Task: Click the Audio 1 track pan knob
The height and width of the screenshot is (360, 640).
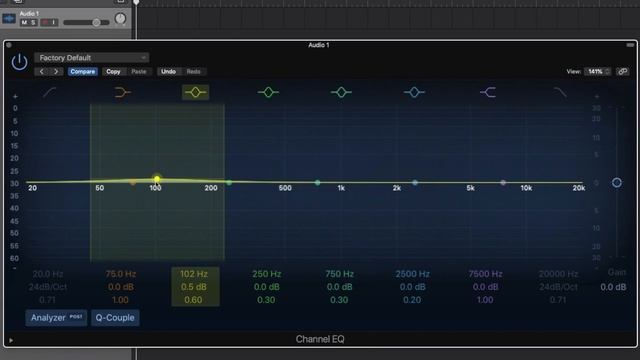Action: tap(120, 19)
